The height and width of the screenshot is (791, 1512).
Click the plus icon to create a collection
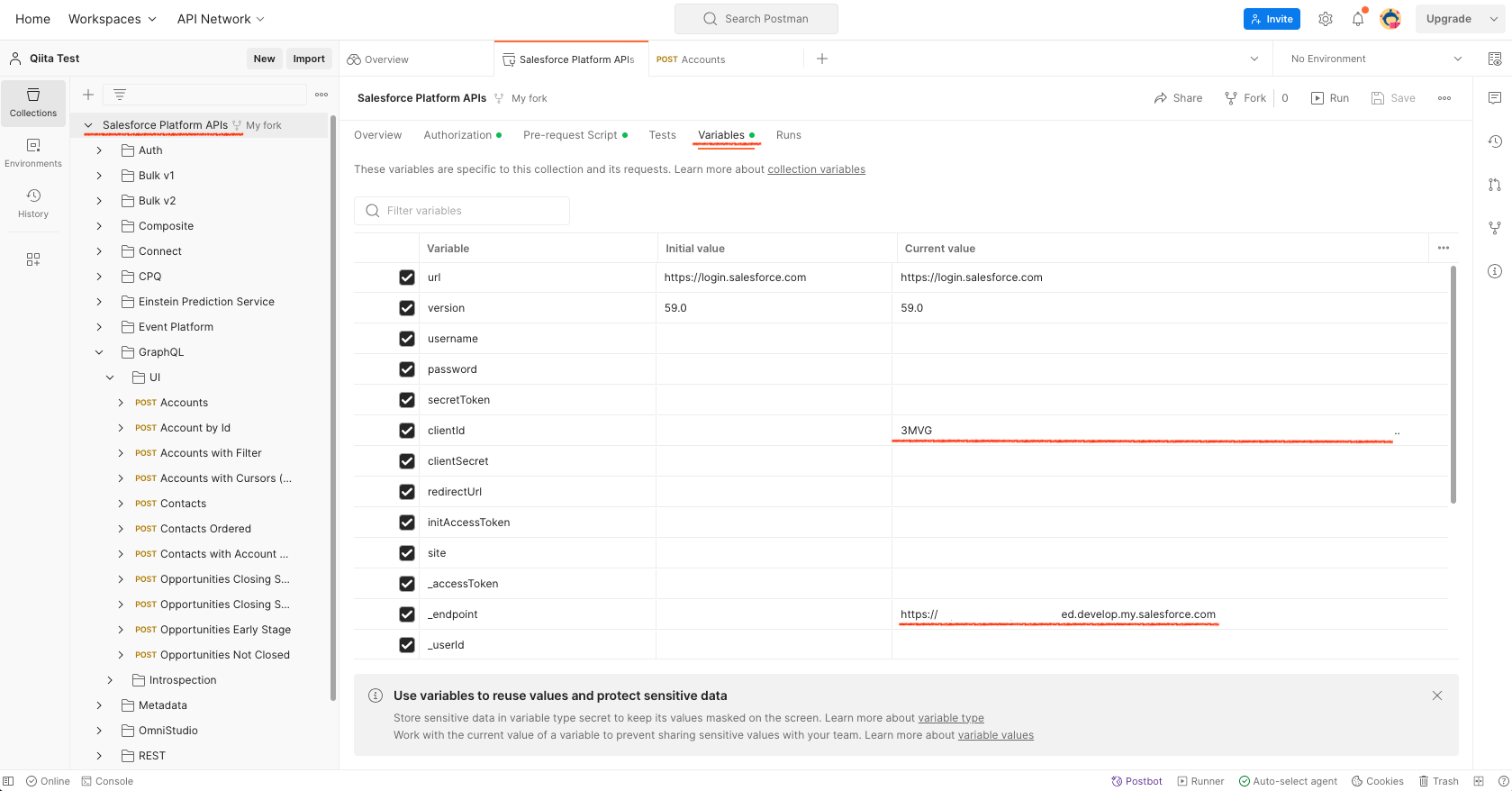pos(88,95)
